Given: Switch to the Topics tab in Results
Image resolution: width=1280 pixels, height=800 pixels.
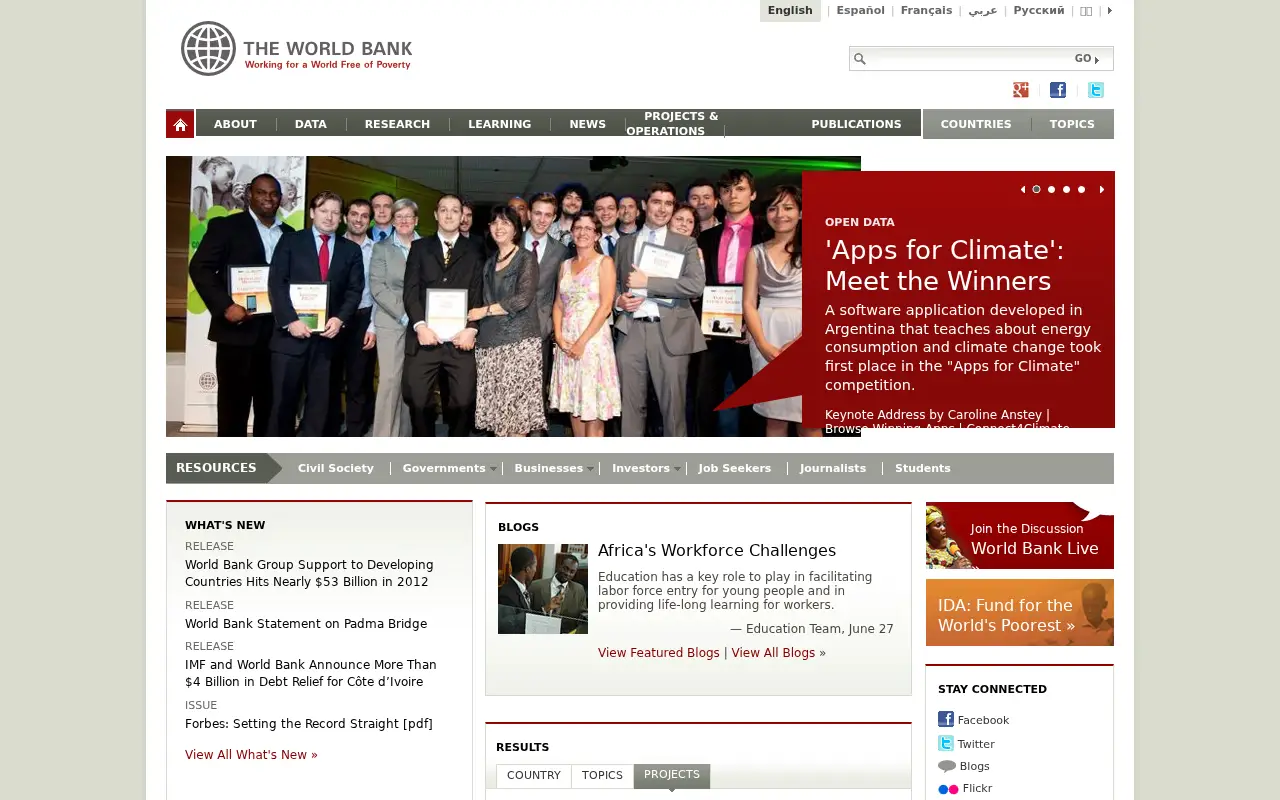Looking at the screenshot, I should point(602,776).
